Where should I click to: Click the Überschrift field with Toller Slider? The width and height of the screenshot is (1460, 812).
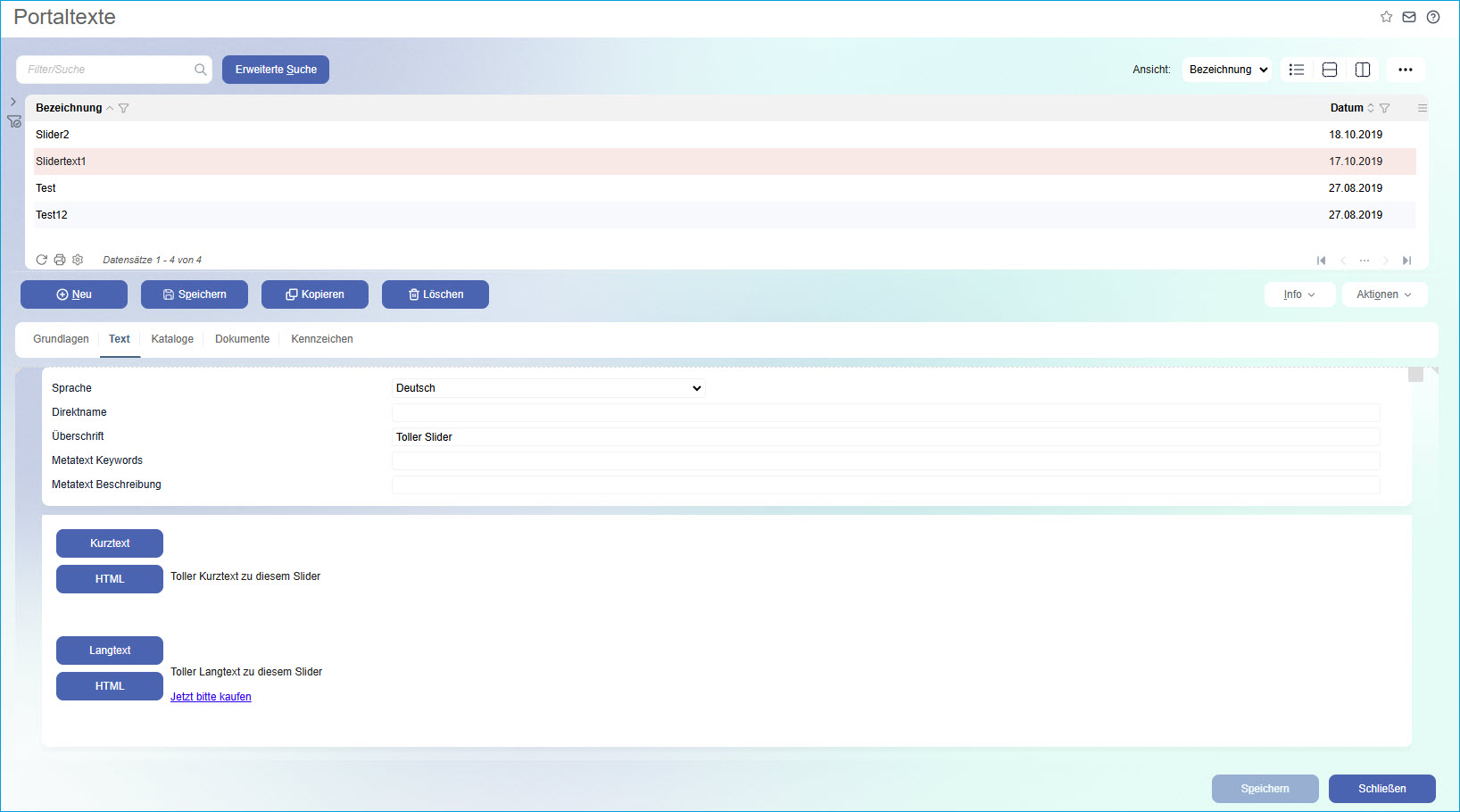coord(886,436)
